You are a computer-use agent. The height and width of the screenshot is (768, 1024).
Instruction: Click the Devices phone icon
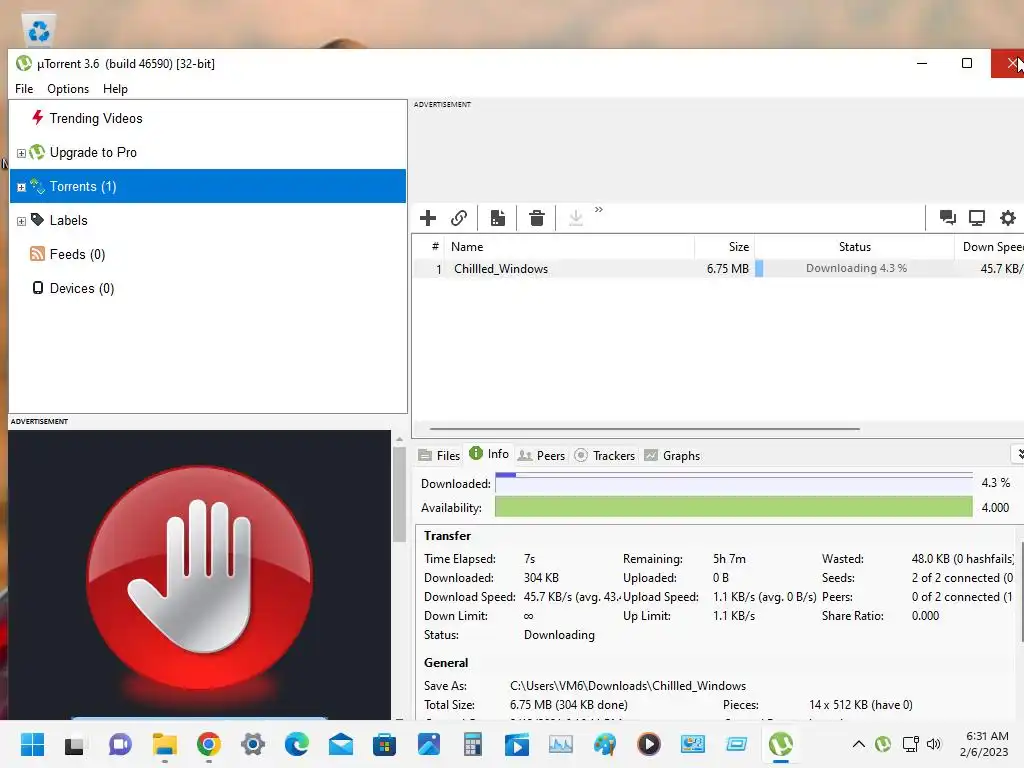[x=38, y=288]
